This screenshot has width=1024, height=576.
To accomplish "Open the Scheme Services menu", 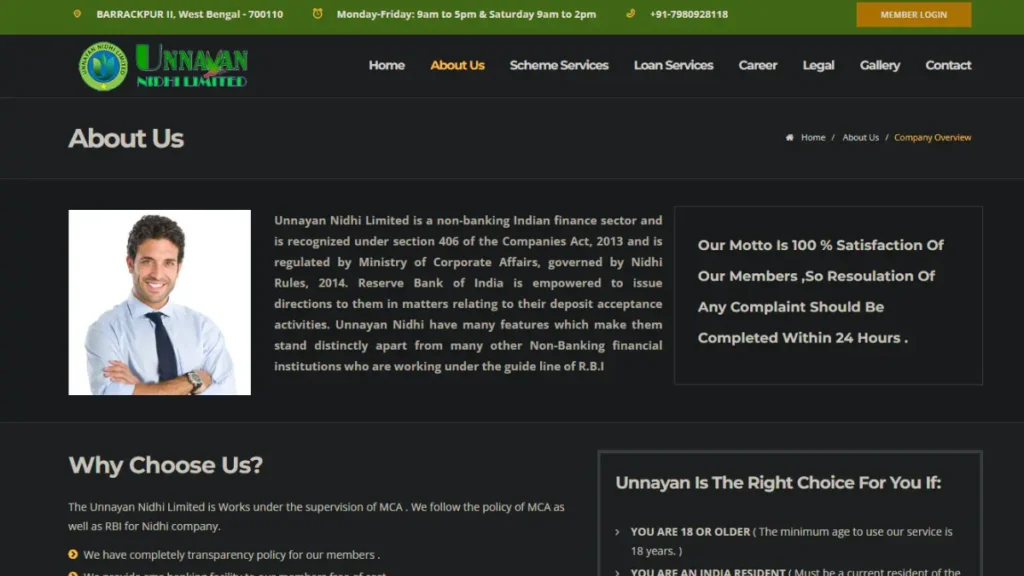I will [x=559, y=65].
